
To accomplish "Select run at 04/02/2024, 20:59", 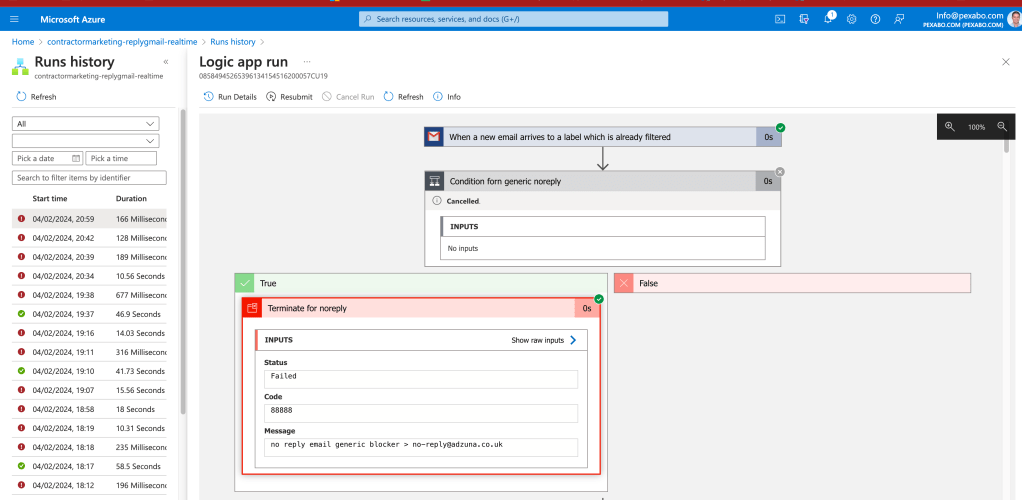I will (x=89, y=219).
